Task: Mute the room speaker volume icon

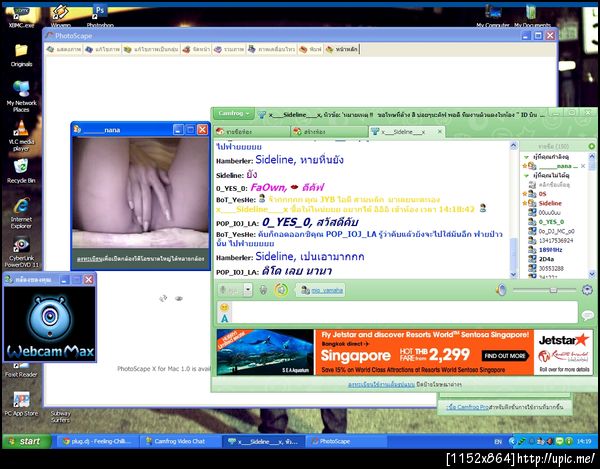Action: pos(501,290)
